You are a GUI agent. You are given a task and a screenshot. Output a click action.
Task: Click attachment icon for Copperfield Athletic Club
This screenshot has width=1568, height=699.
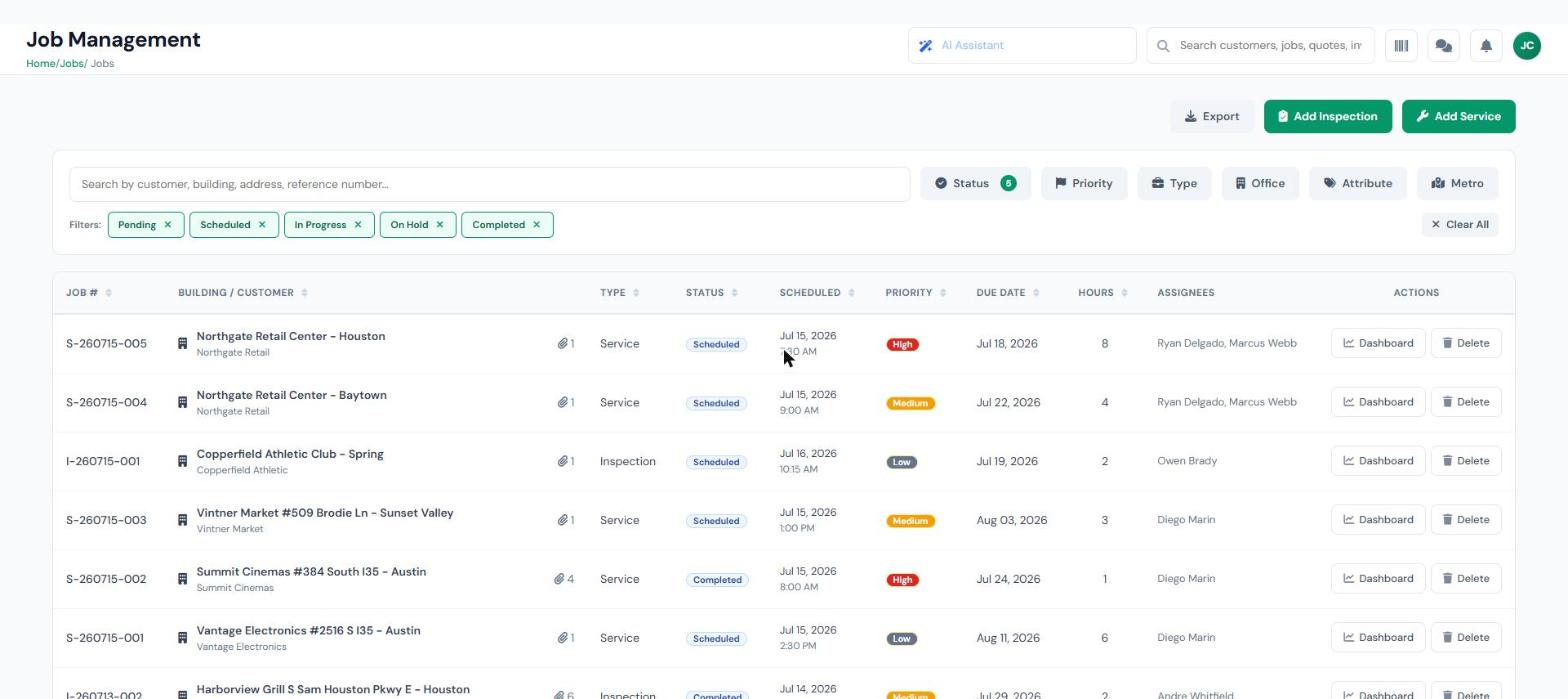563,462
